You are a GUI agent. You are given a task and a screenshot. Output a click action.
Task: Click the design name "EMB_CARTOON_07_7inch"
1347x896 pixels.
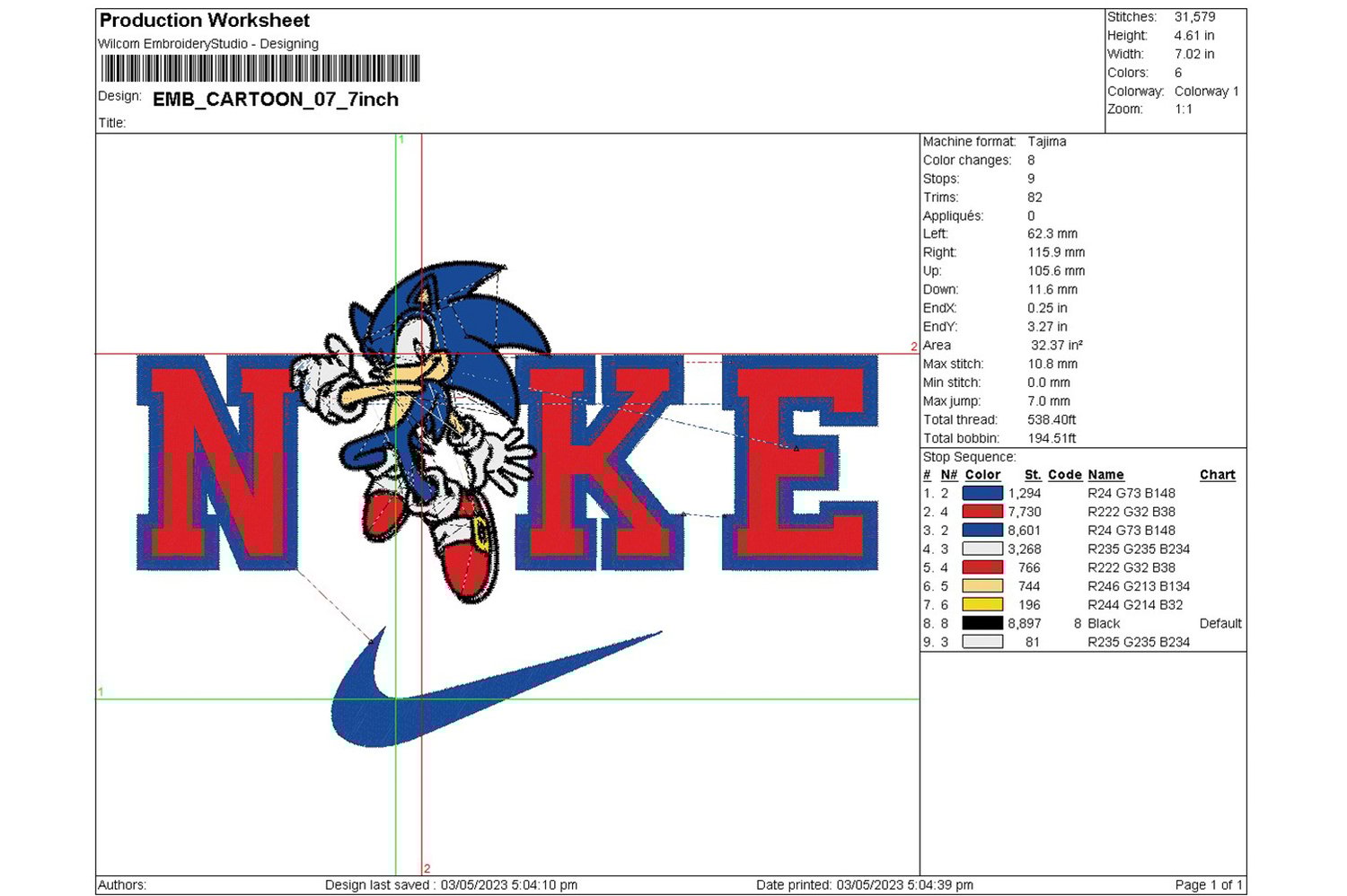pyautogui.click(x=276, y=100)
